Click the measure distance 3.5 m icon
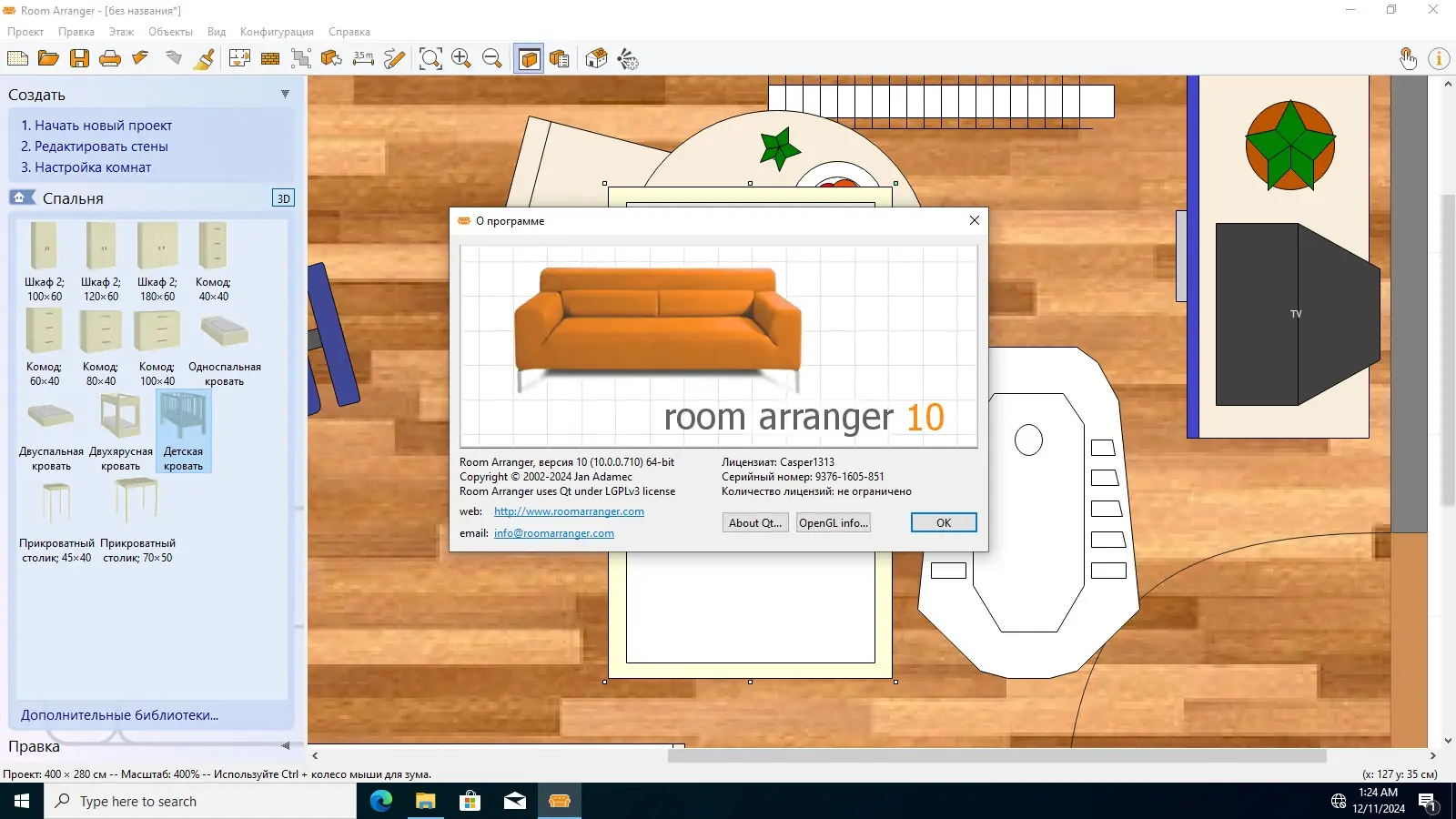 (x=363, y=59)
